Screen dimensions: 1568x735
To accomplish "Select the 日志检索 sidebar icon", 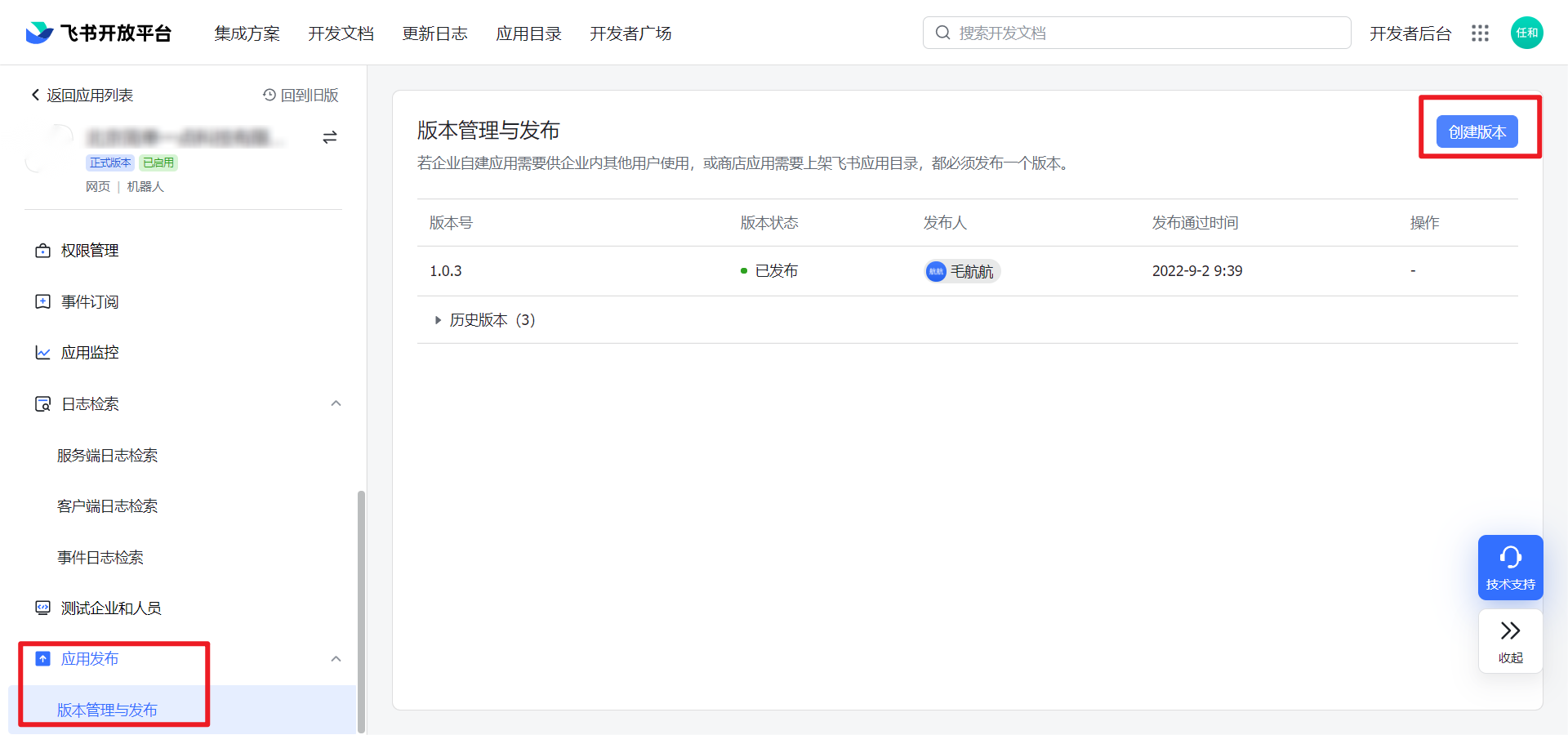I will [x=43, y=403].
